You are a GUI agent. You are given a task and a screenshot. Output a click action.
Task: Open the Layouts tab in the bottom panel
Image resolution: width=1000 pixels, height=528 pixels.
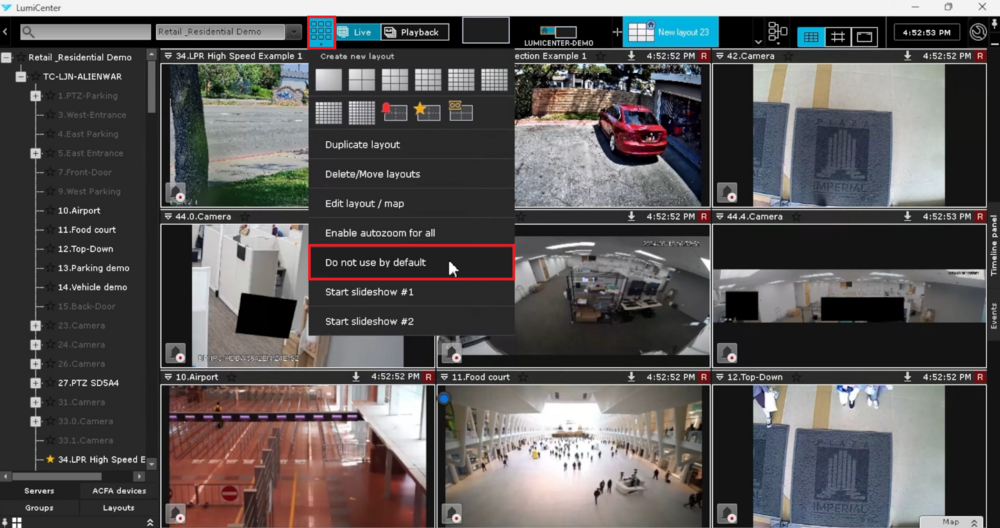(118, 508)
